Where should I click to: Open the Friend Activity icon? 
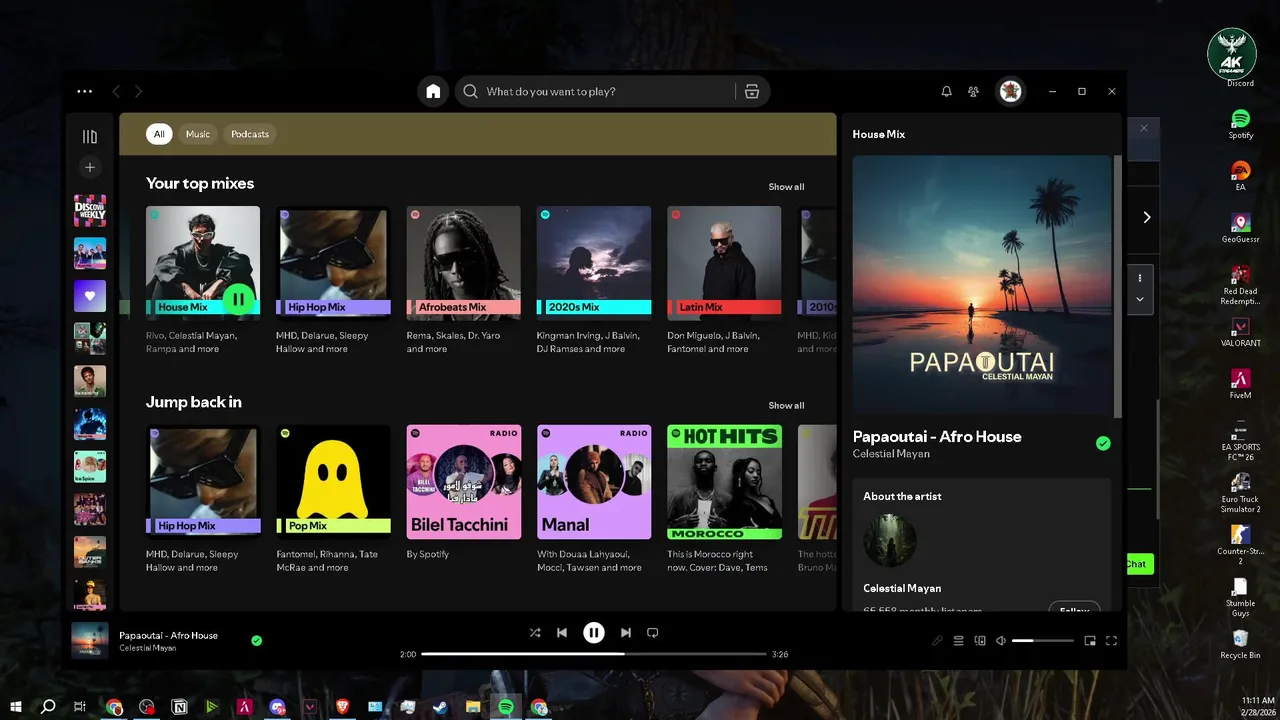pyautogui.click(x=973, y=91)
